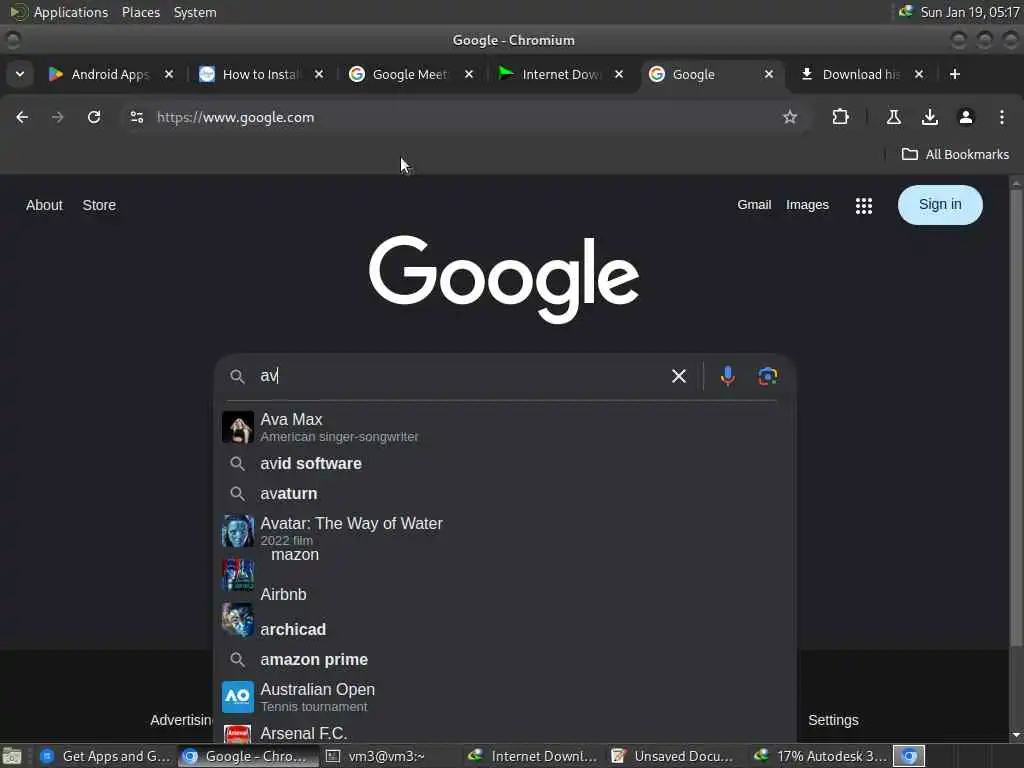Open the Images link
Image resolution: width=1024 pixels, height=768 pixels.
click(807, 204)
